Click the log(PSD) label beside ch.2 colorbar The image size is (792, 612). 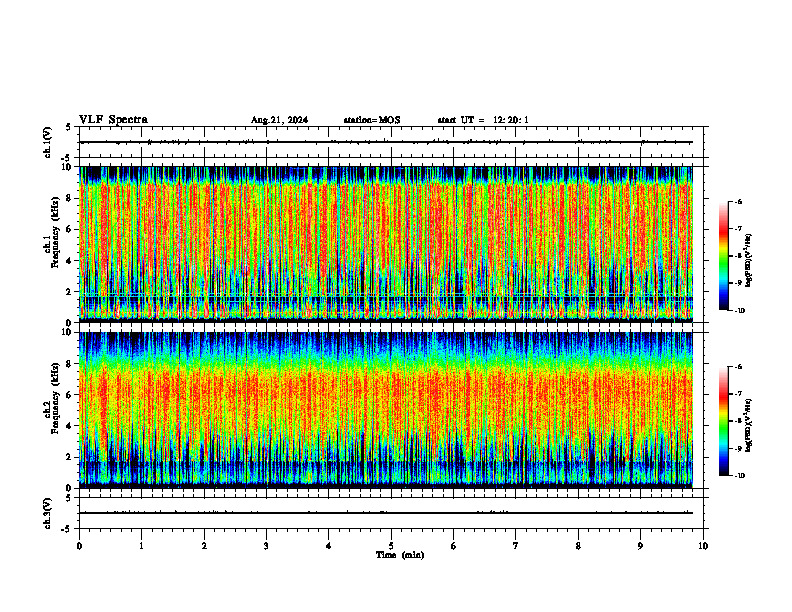[749, 425]
